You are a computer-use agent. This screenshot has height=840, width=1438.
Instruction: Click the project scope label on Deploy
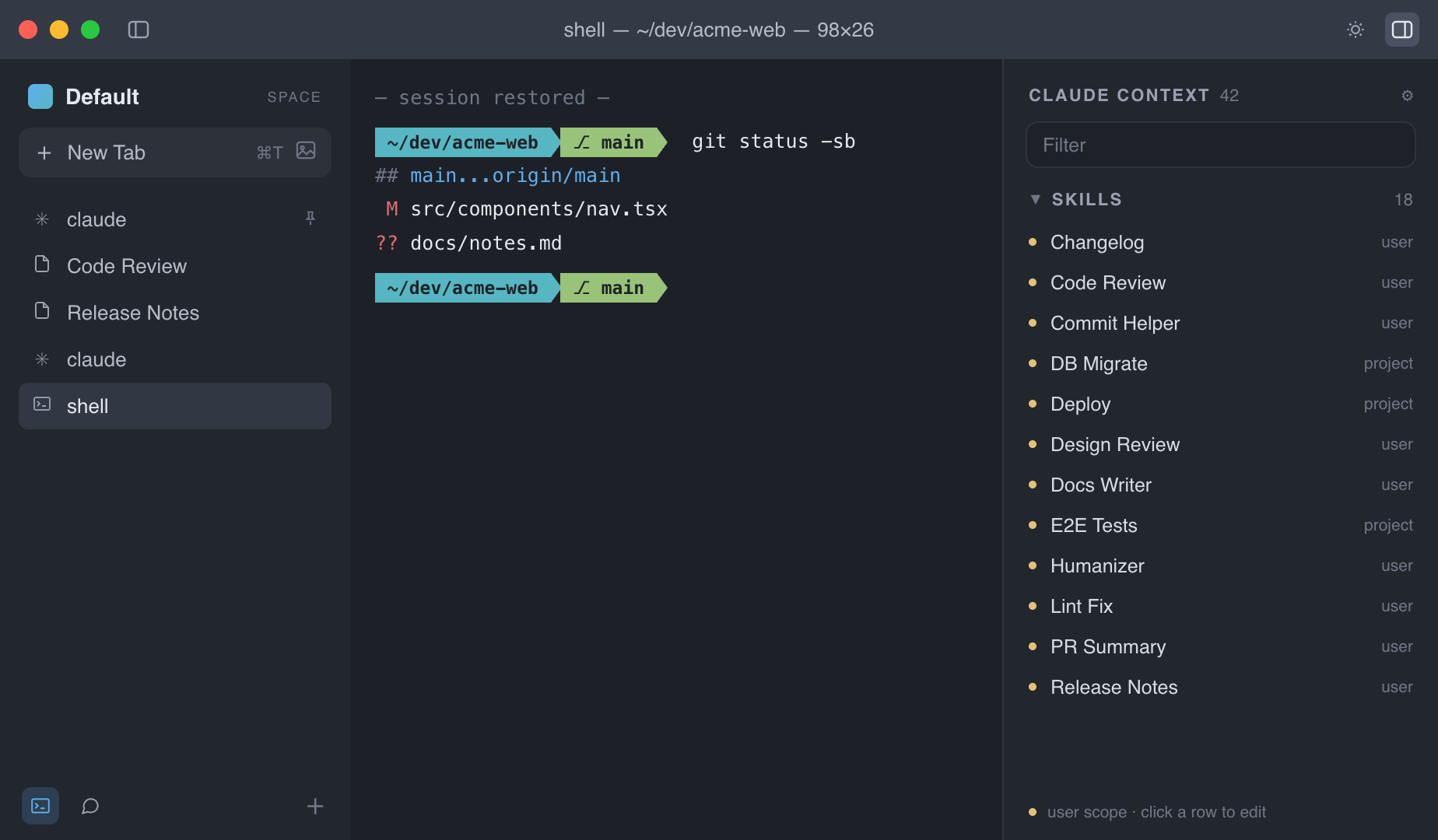(1388, 404)
